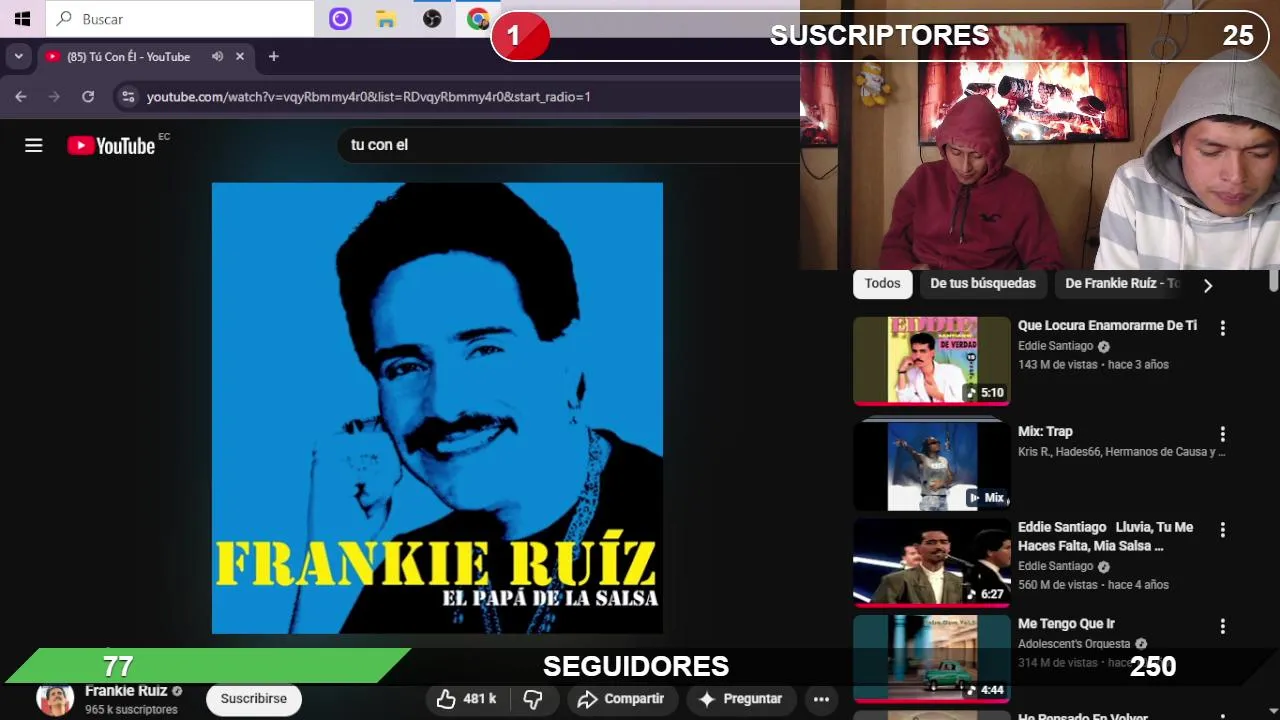Open Que Locura Enamorarme De Ti thumbnail
This screenshot has width=1280, height=720.
[x=932, y=361]
